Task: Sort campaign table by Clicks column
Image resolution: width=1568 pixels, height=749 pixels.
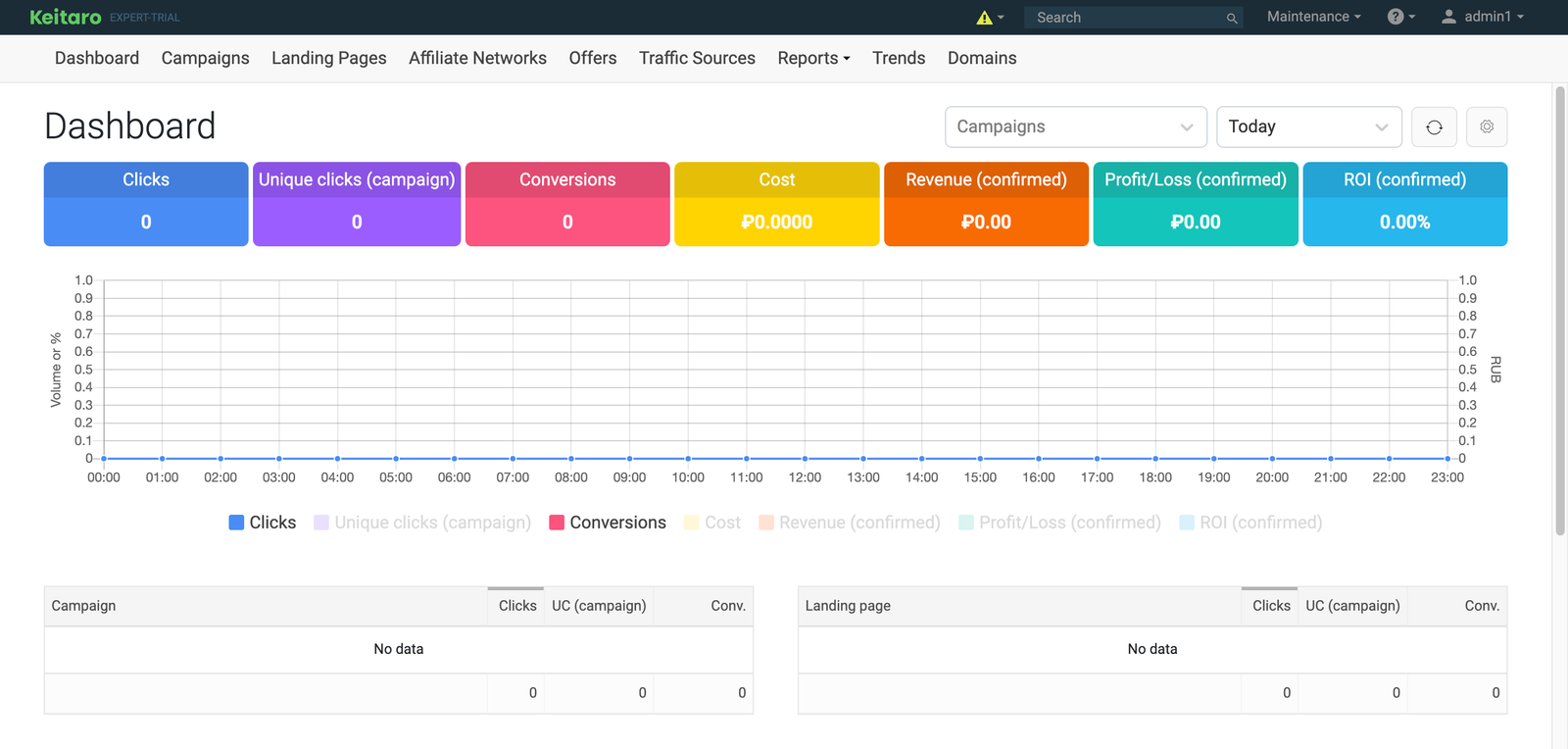Action: click(x=516, y=606)
